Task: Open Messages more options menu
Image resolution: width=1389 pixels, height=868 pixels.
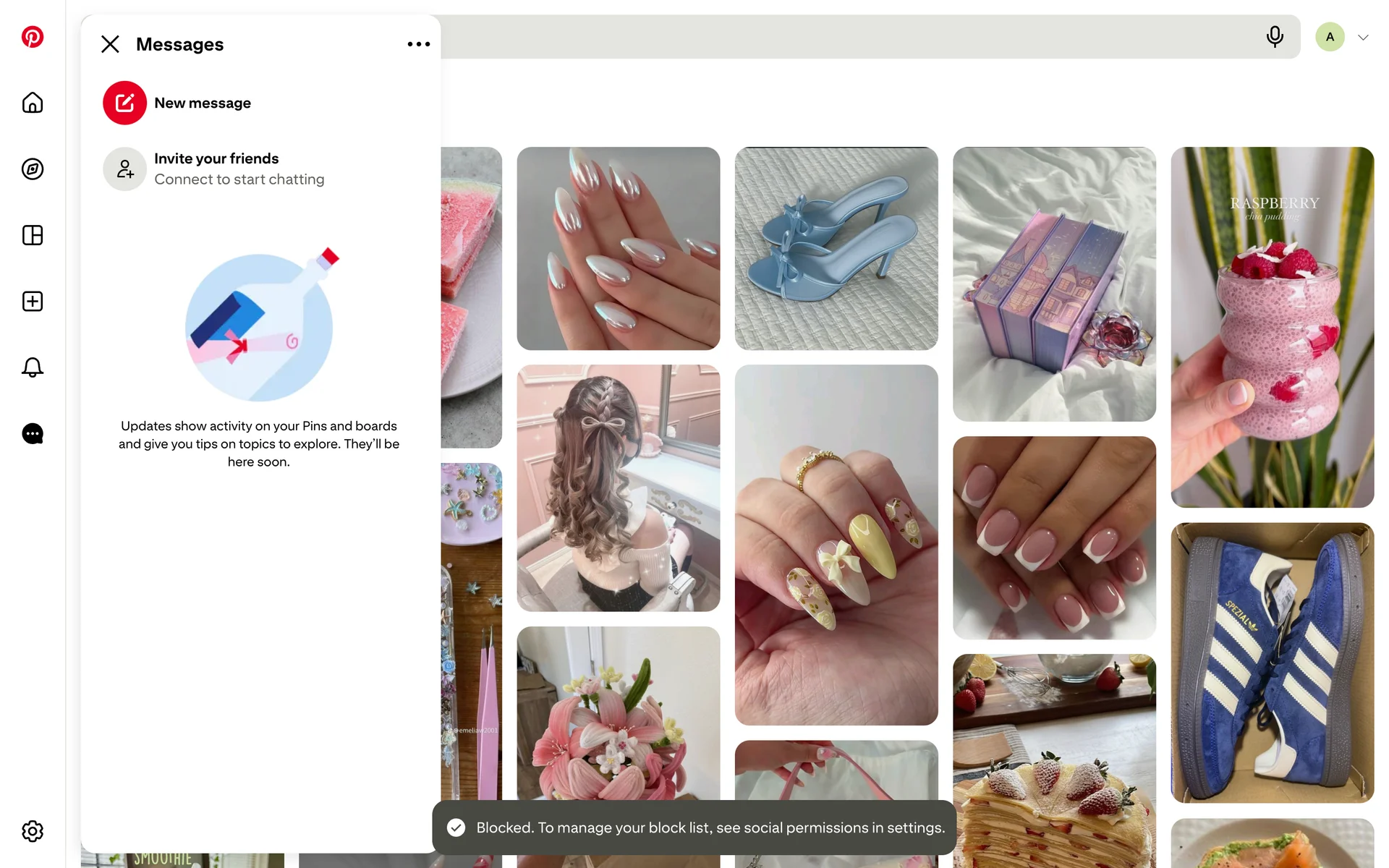Action: pyautogui.click(x=418, y=44)
